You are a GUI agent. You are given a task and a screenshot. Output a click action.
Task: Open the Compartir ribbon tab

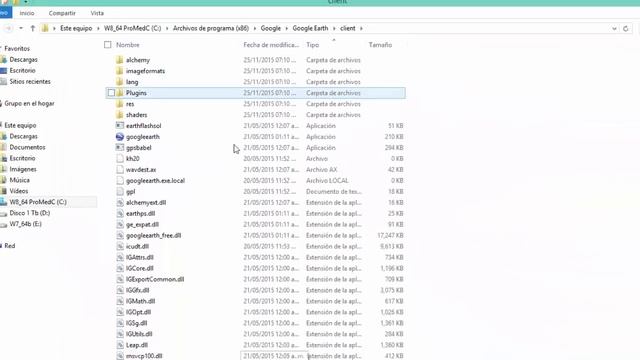(x=62, y=13)
